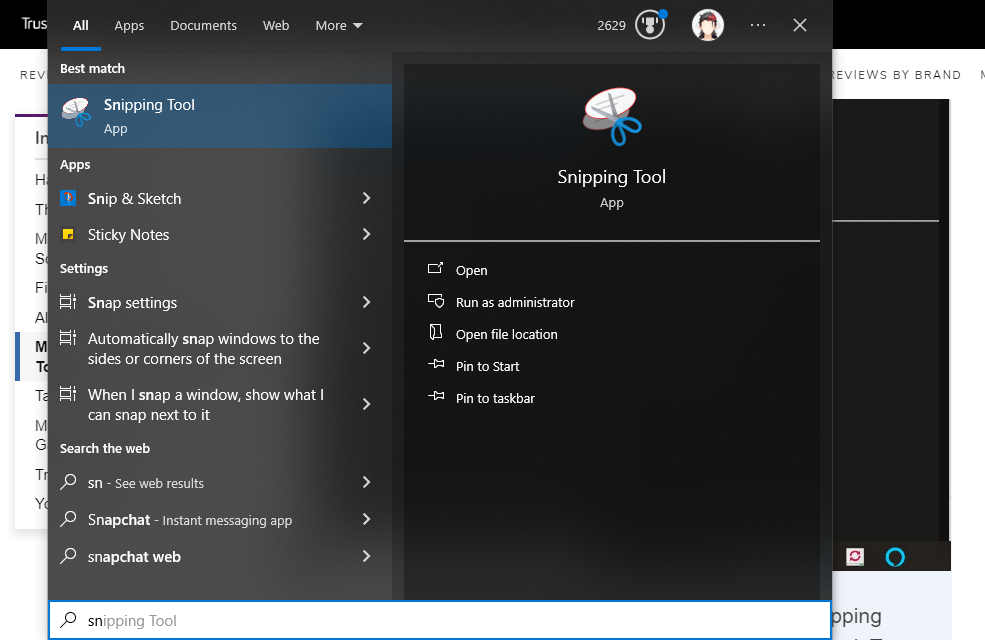Click the red refresh icon in background taskbar
Image resolution: width=985 pixels, height=640 pixels.
click(x=855, y=556)
